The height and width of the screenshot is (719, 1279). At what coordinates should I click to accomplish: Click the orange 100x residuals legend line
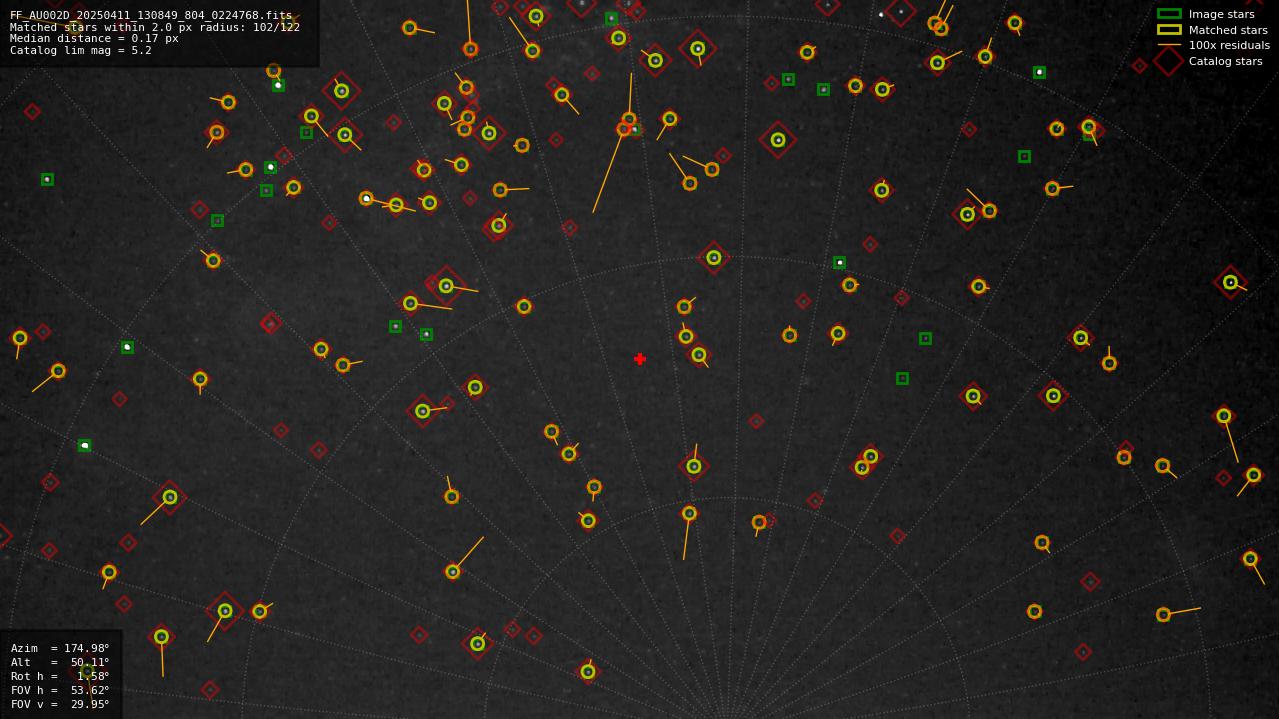(1169, 45)
